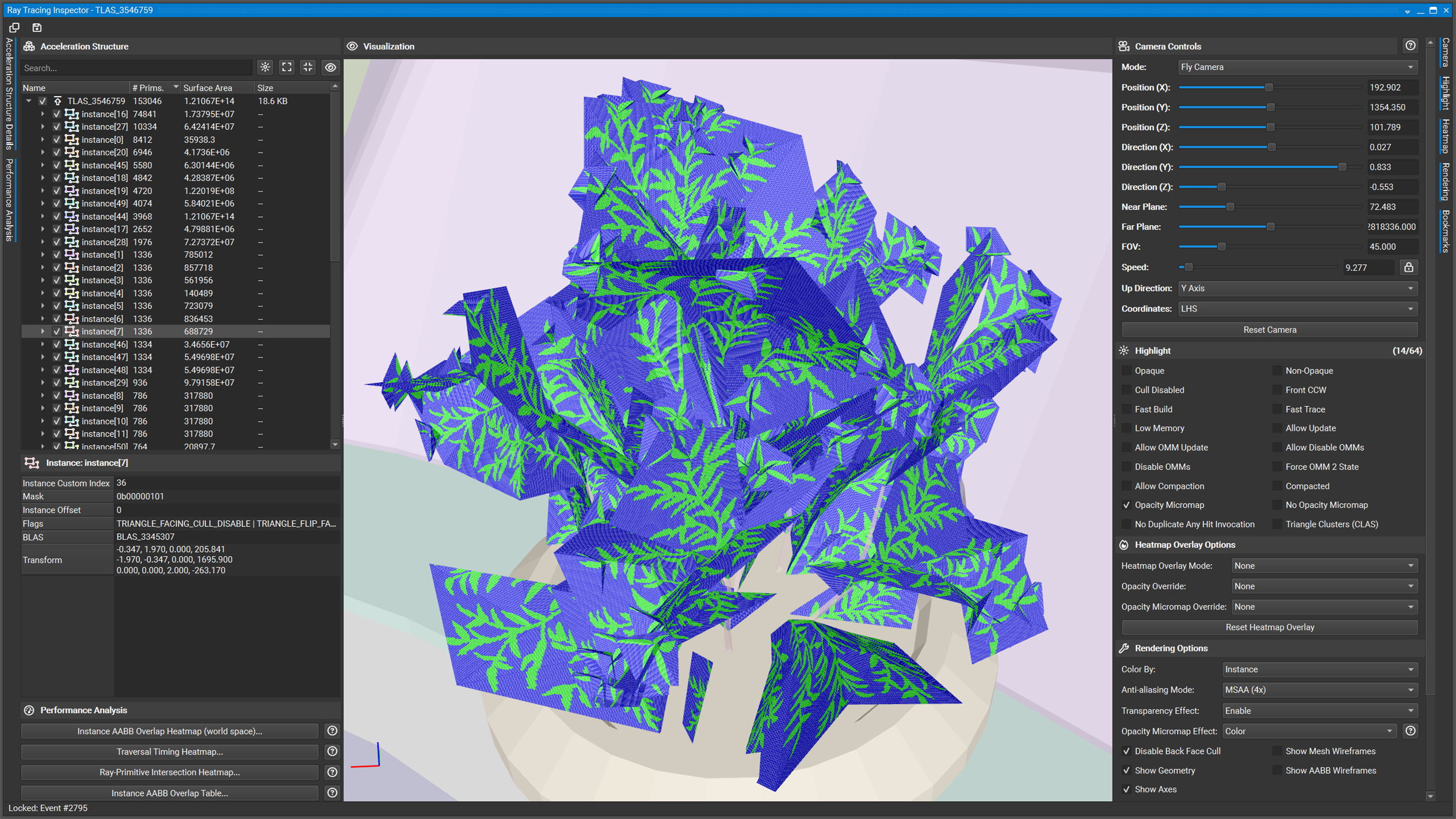This screenshot has height=819, width=1456.
Task: Click the save icon in top toolbar
Action: tap(37, 28)
